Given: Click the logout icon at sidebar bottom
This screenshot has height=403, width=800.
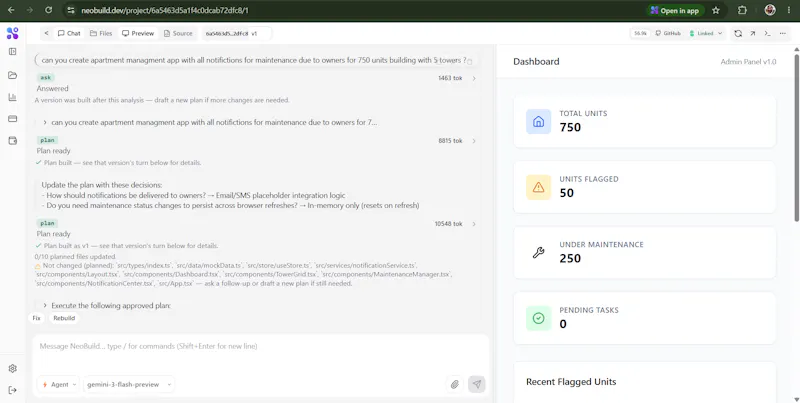Looking at the screenshot, I should (13, 390).
